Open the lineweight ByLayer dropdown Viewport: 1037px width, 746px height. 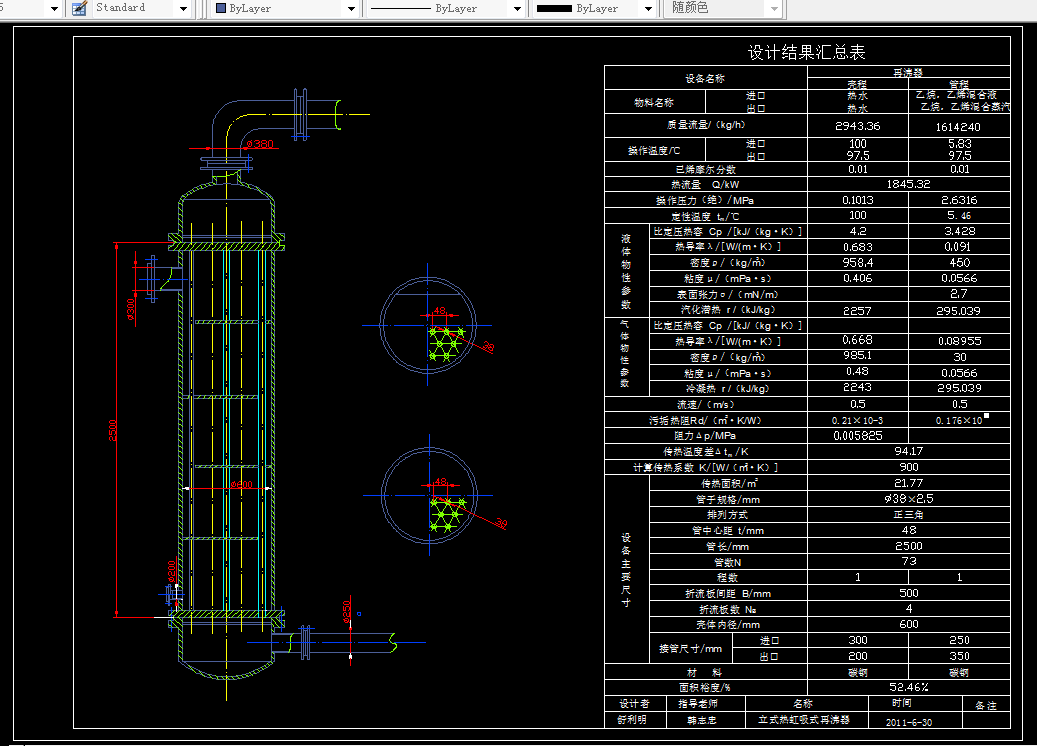(648, 9)
